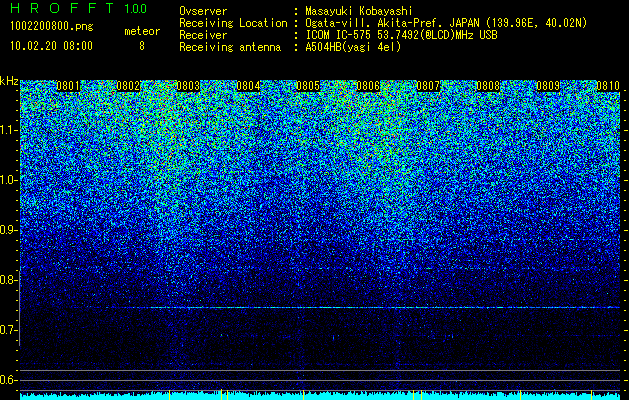Click the HROFFT 1.00 program title
This screenshot has height=400, width=629.
[79, 8]
